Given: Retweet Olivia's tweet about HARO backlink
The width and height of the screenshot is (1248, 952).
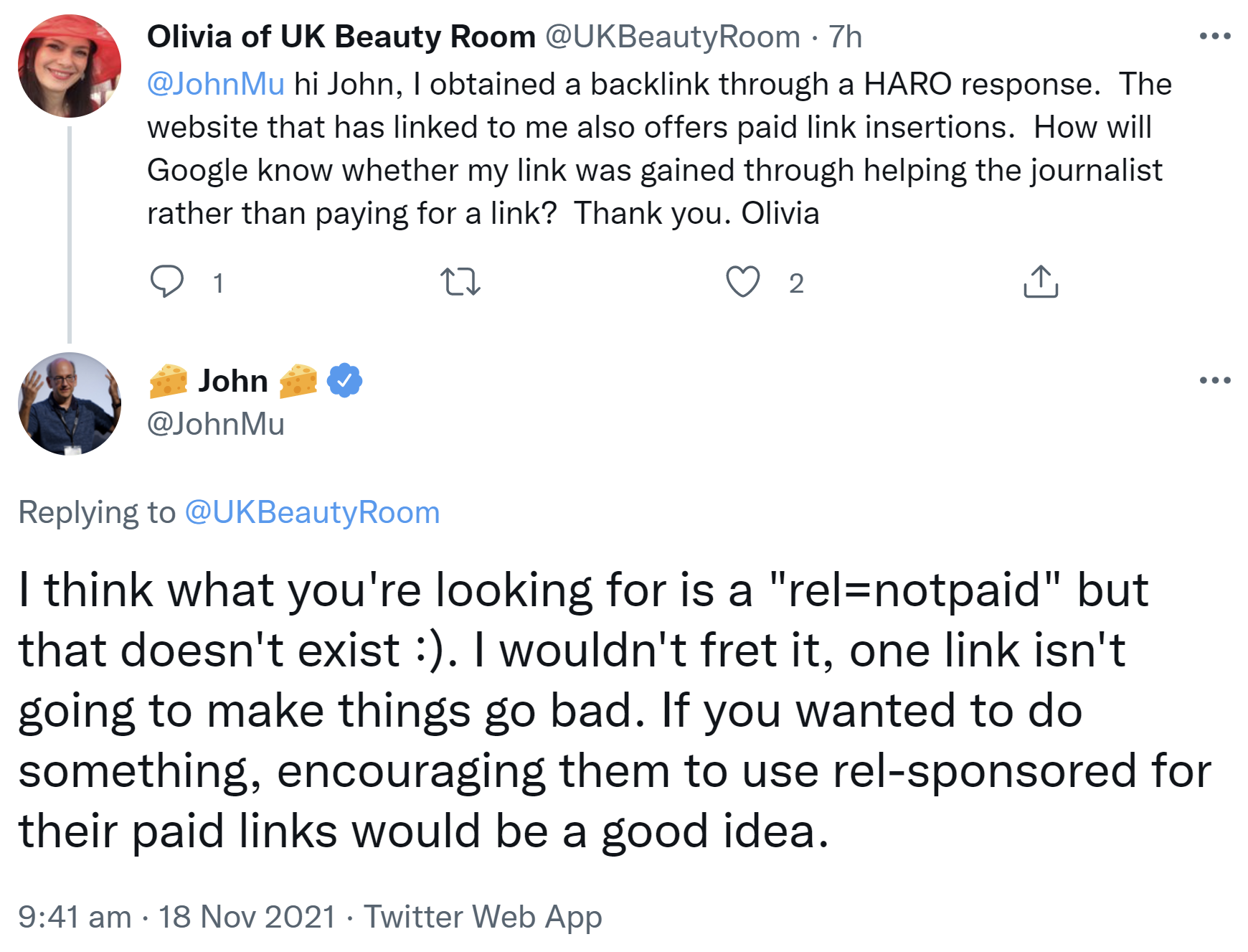Looking at the screenshot, I should pos(460,282).
